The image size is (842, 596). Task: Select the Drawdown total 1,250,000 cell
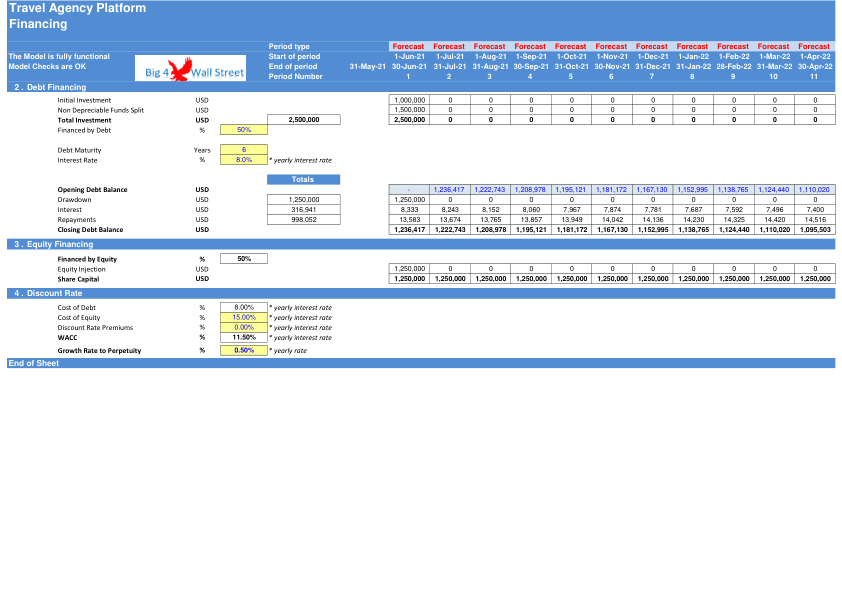point(304,200)
